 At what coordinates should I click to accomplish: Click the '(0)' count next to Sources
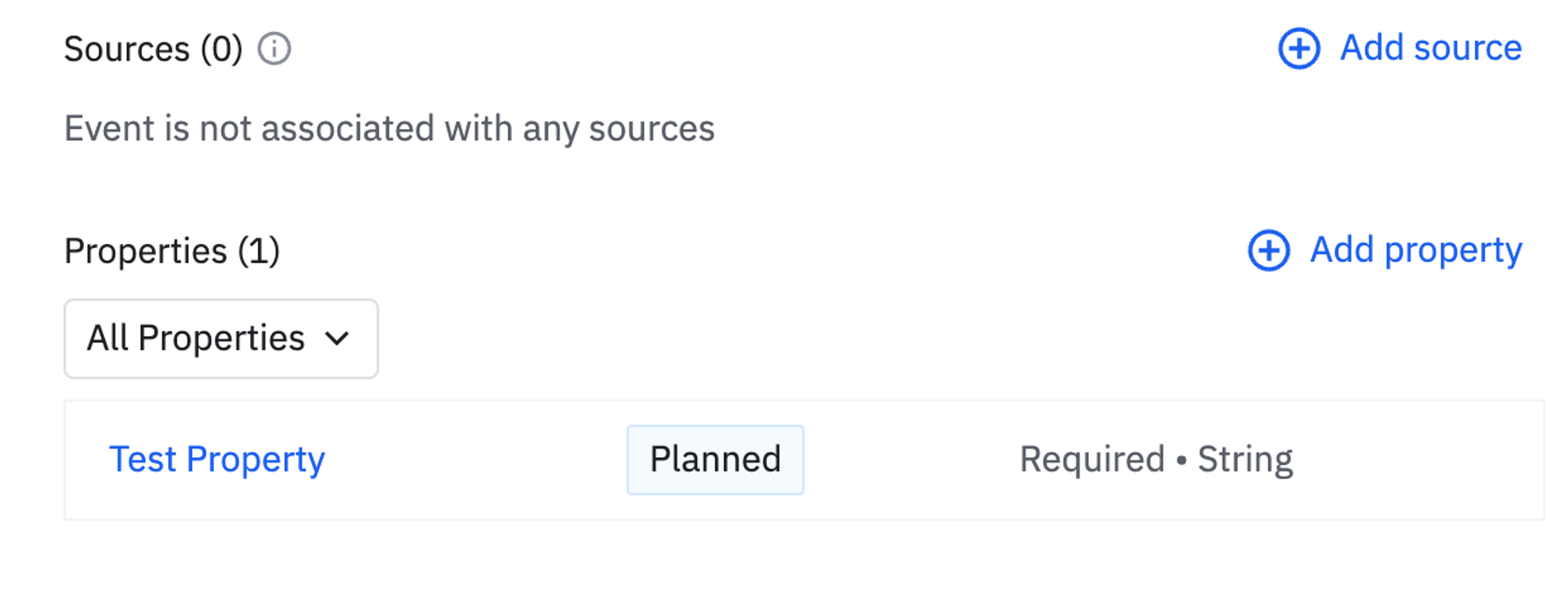point(222,49)
